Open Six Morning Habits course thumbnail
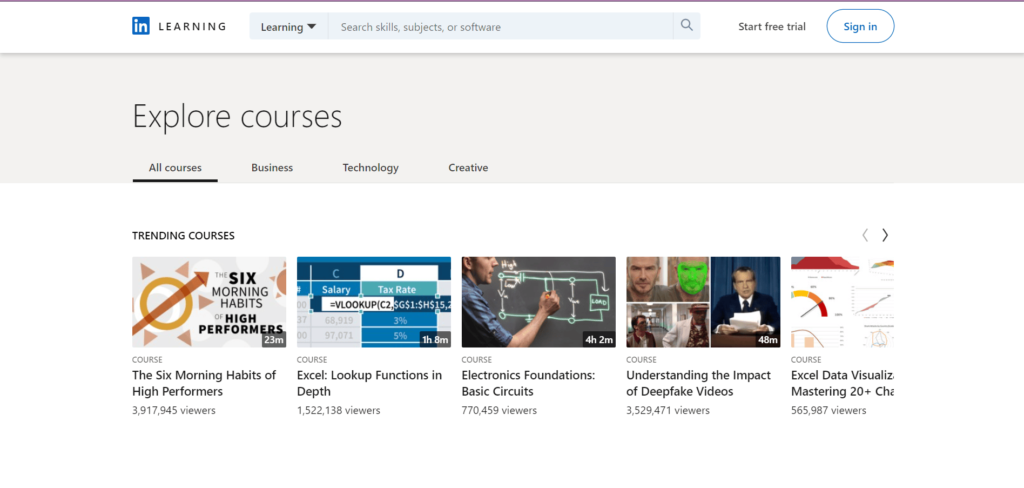The image size is (1024, 488). (x=209, y=302)
